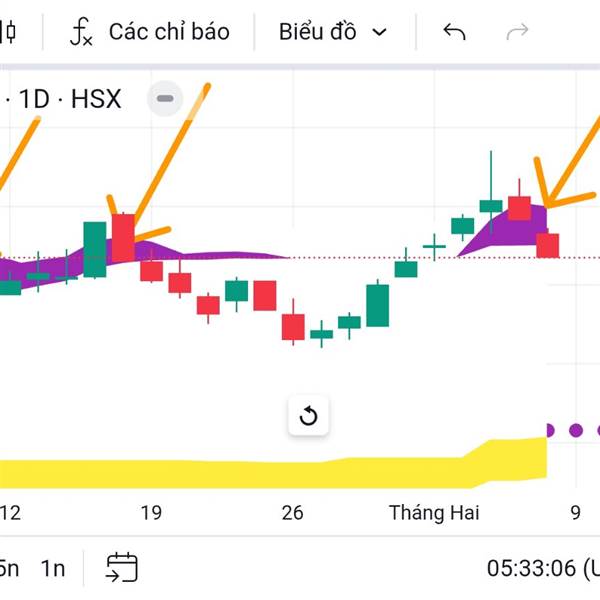Open Các chỉ báo indicators menu

(150, 32)
